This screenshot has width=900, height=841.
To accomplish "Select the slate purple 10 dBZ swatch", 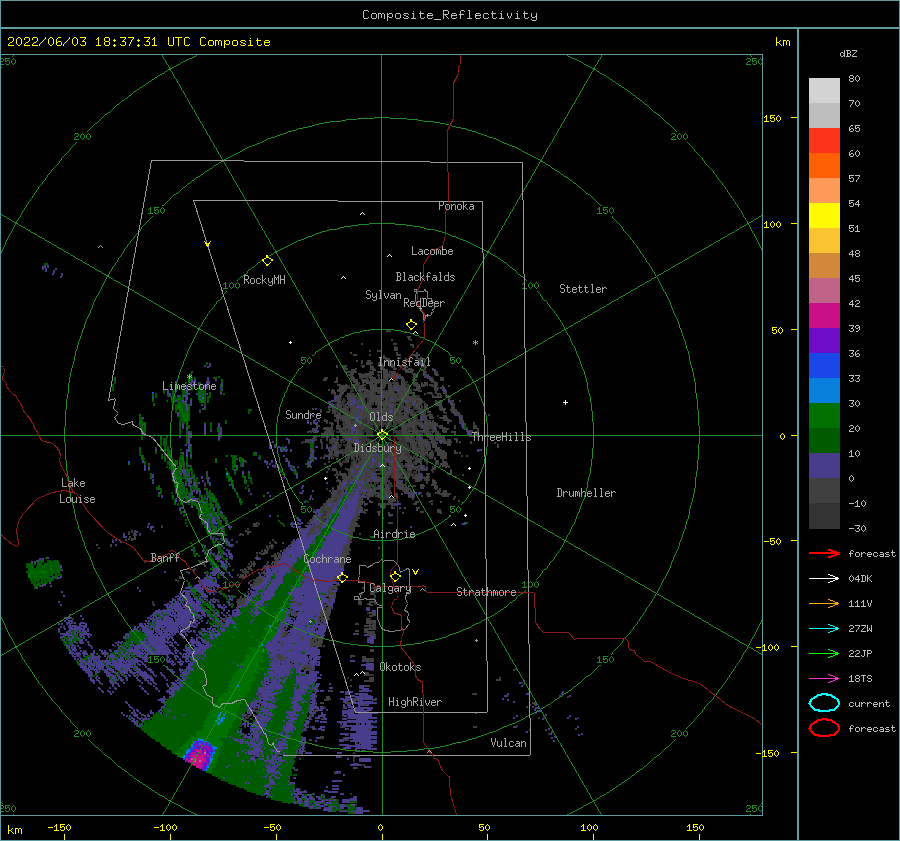I will click(824, 465).
